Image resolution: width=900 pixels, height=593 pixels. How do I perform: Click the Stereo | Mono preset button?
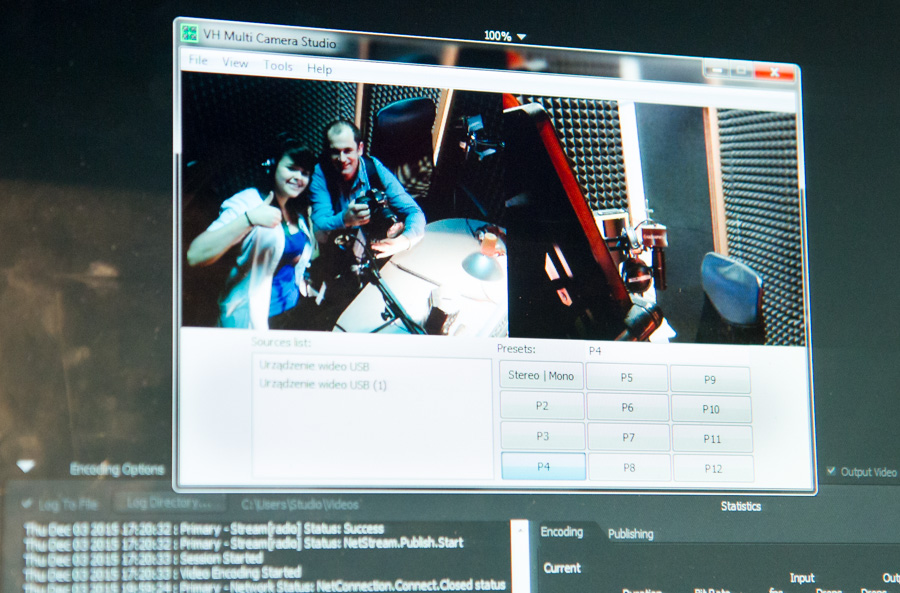pos(541,375)
